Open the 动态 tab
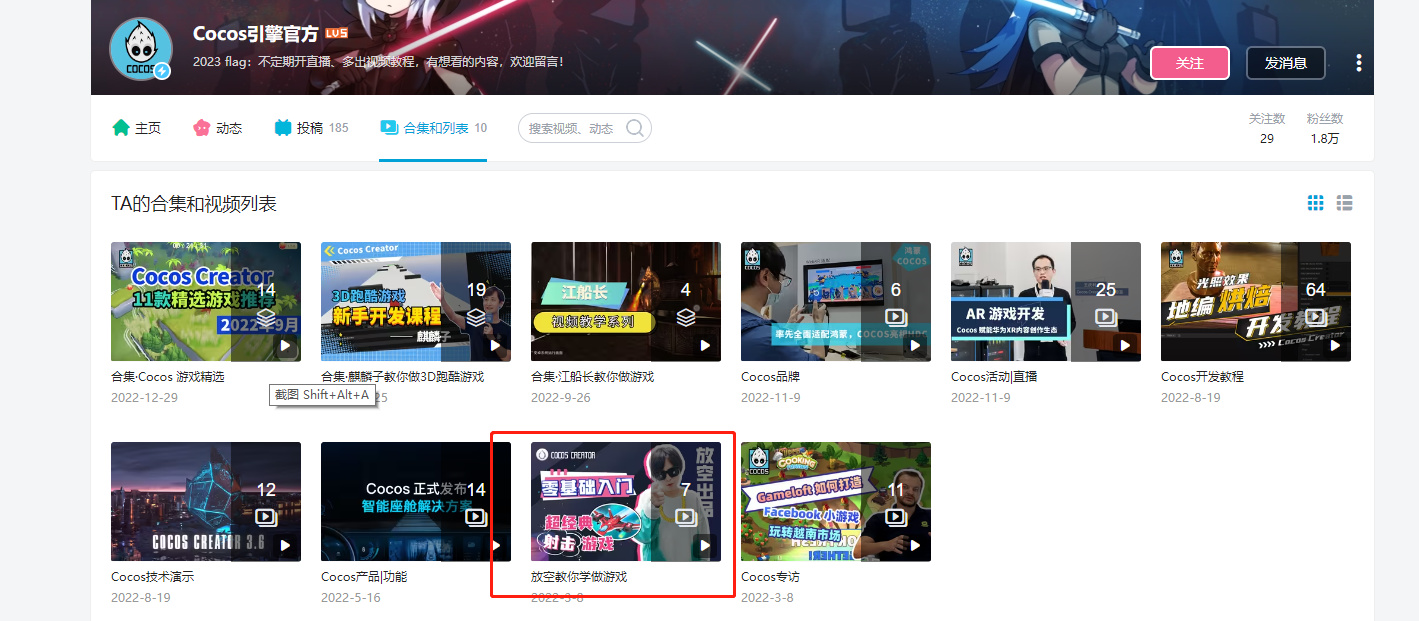This screenshot has height=621, width=1419. tap(217, 128)
